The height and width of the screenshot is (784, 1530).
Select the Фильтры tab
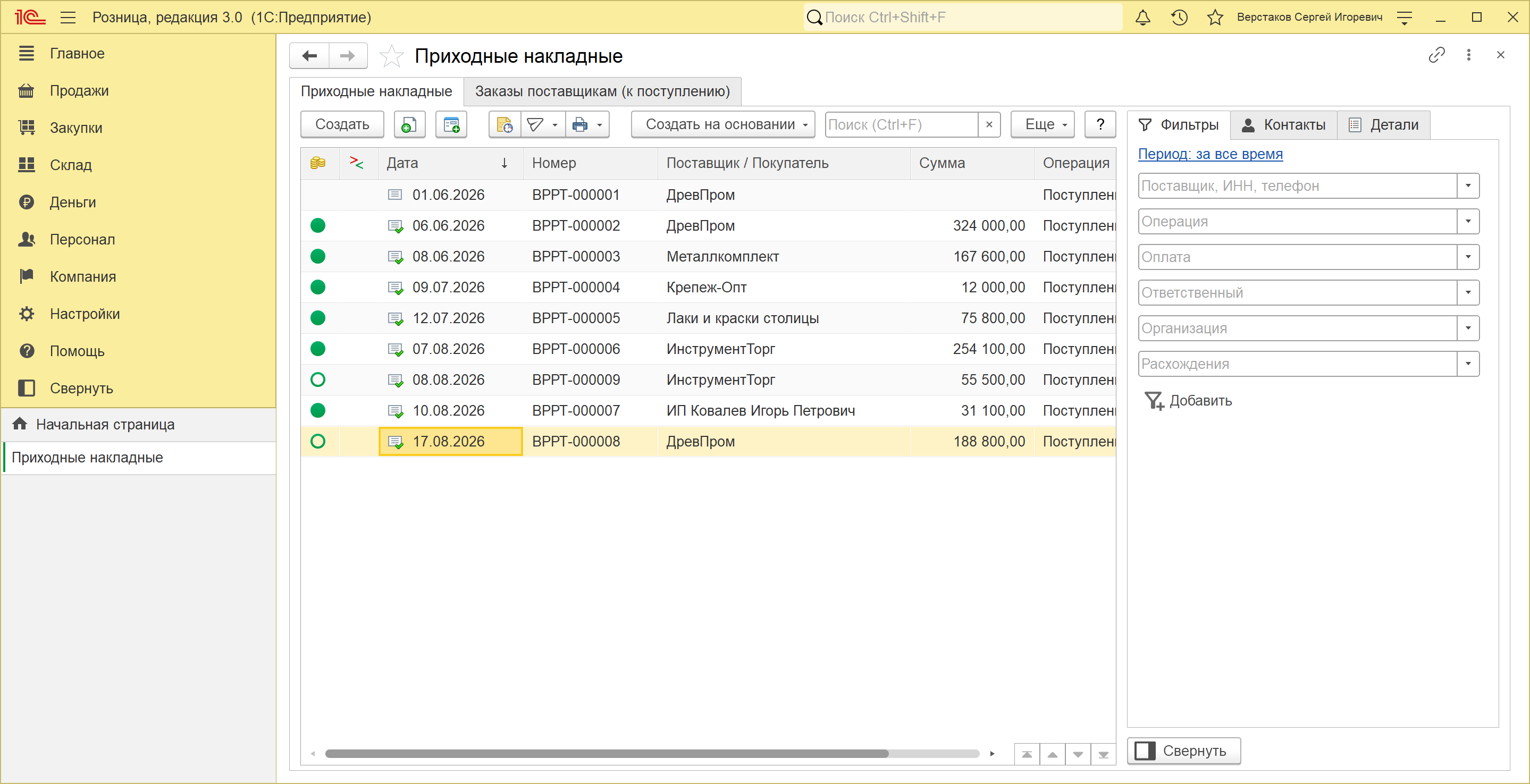(1179, 125)
